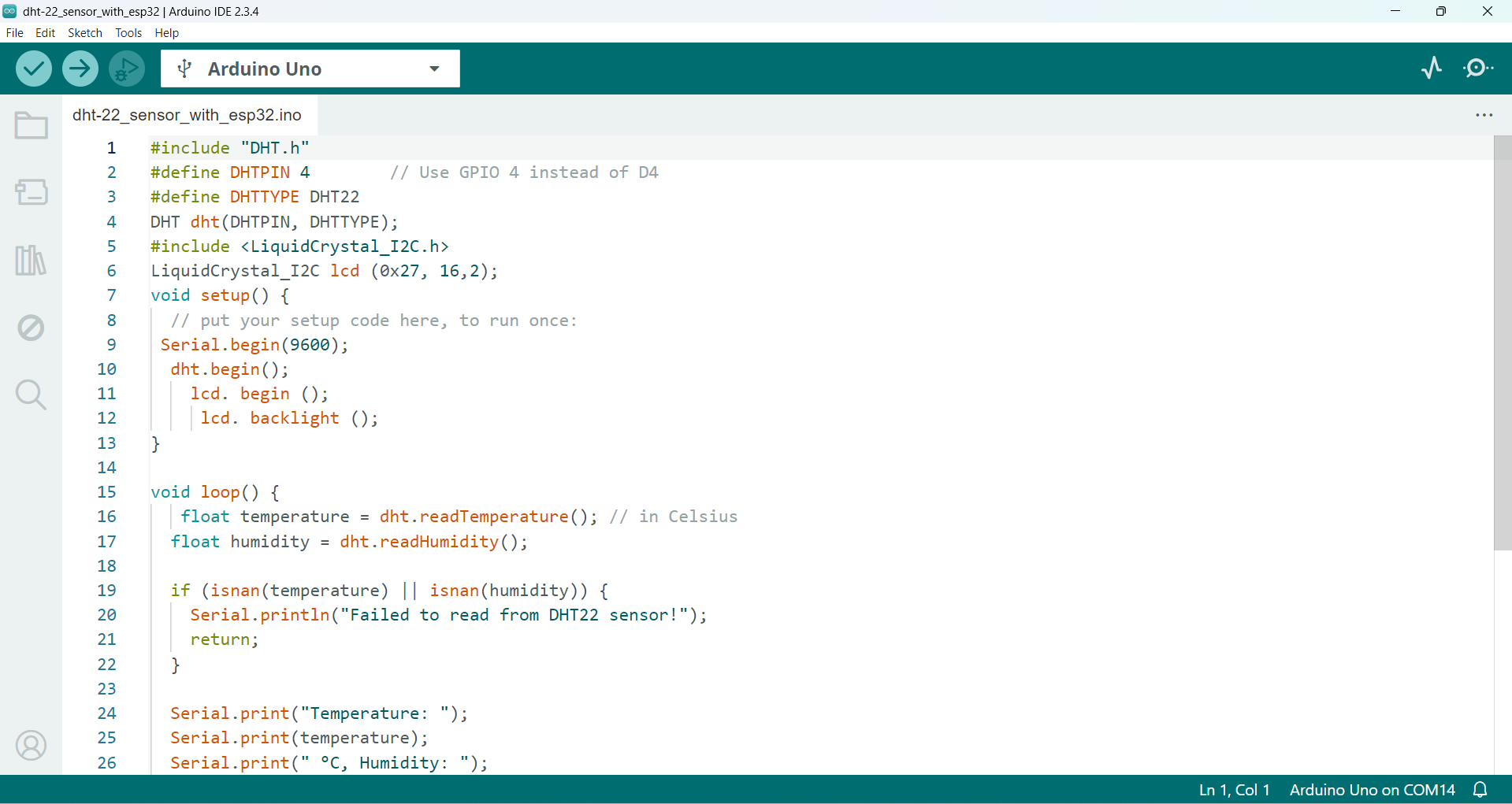Image resolution: width=1512 pixels, height=804 pixels.
Task: Open the Help menu
Action: 167,33
